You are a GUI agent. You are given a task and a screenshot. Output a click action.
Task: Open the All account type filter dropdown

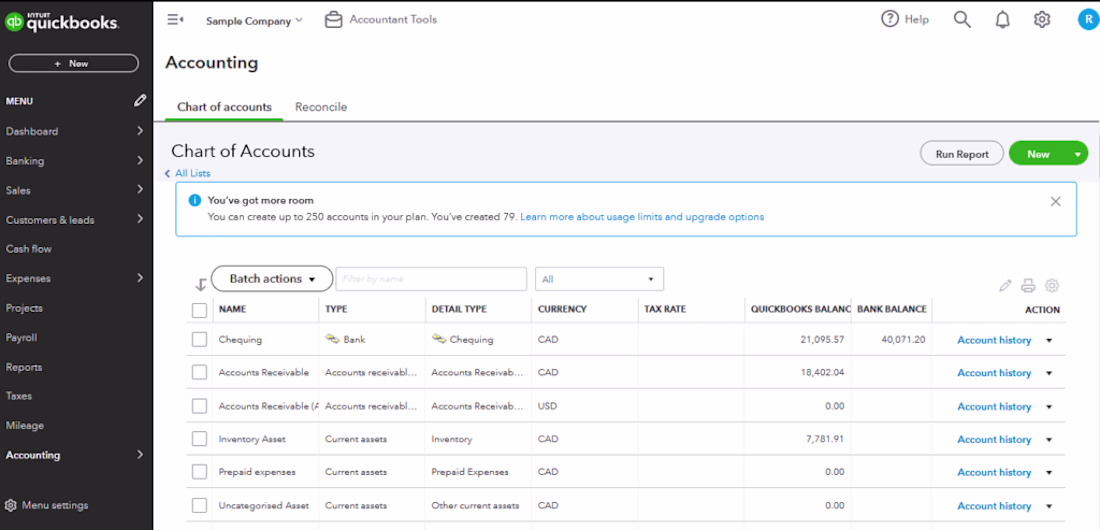coord(599,279)
